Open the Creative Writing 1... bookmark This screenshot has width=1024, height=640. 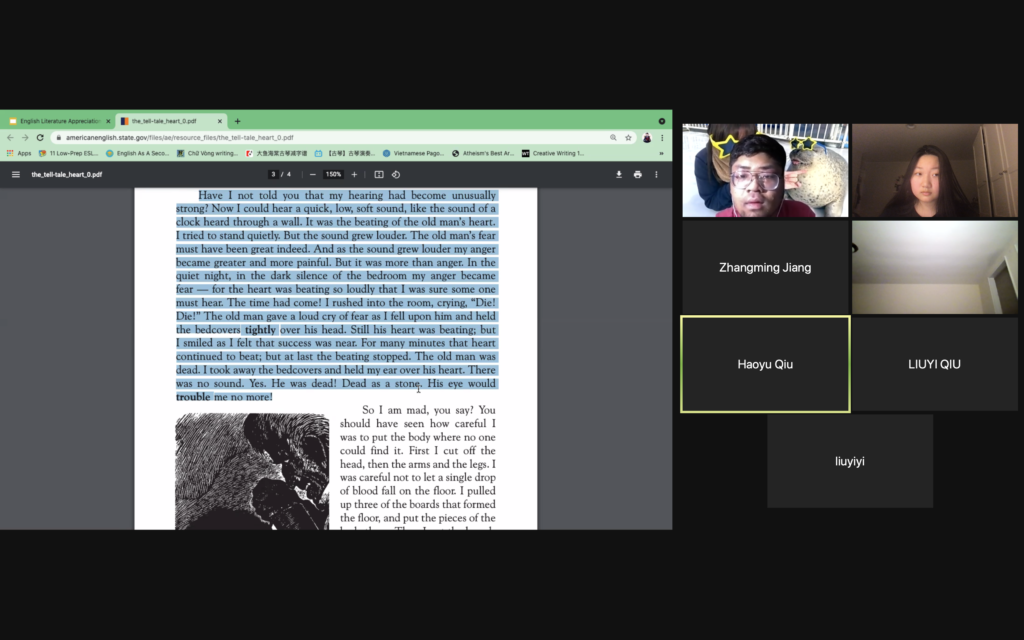[x=552, y=153]
